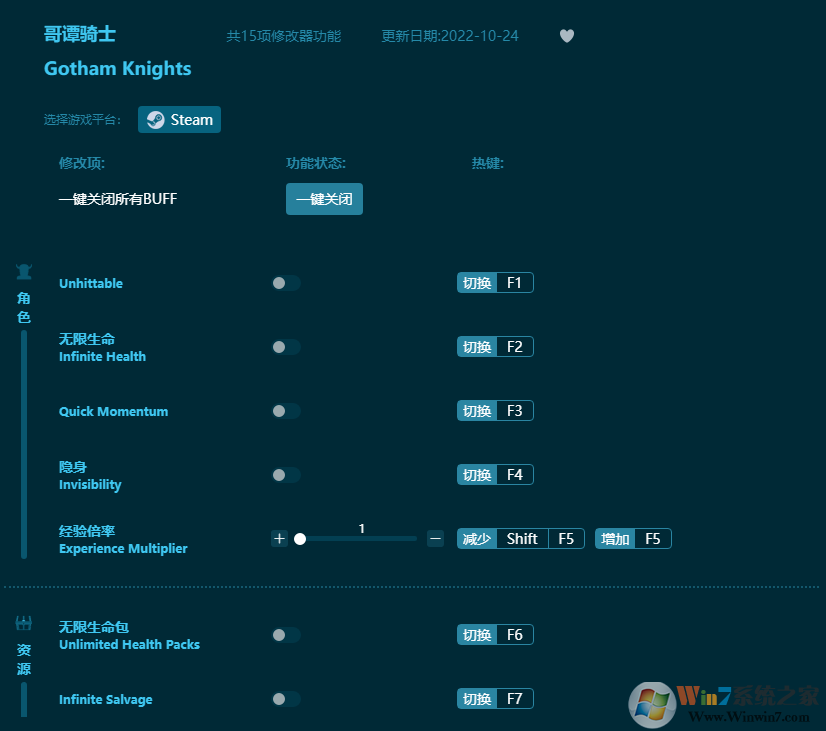Click the minus icon beside Experience Multiplier
The image size is (826, 731).
(x=435, y=538)
